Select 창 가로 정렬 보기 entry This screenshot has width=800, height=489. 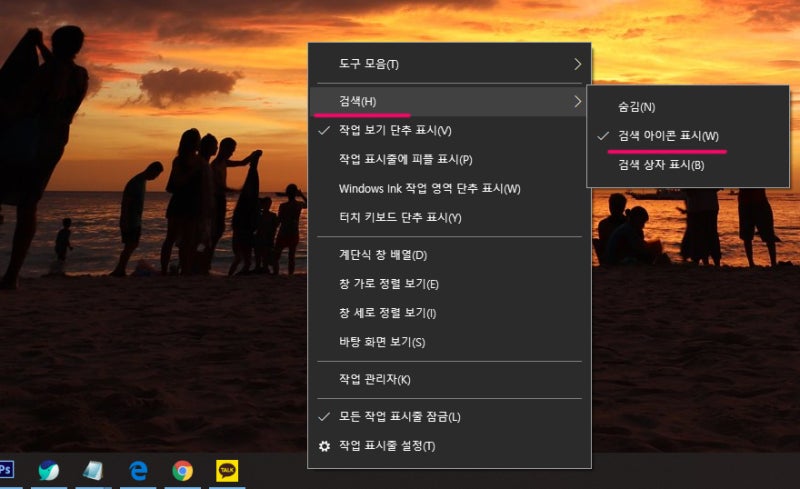449,284
